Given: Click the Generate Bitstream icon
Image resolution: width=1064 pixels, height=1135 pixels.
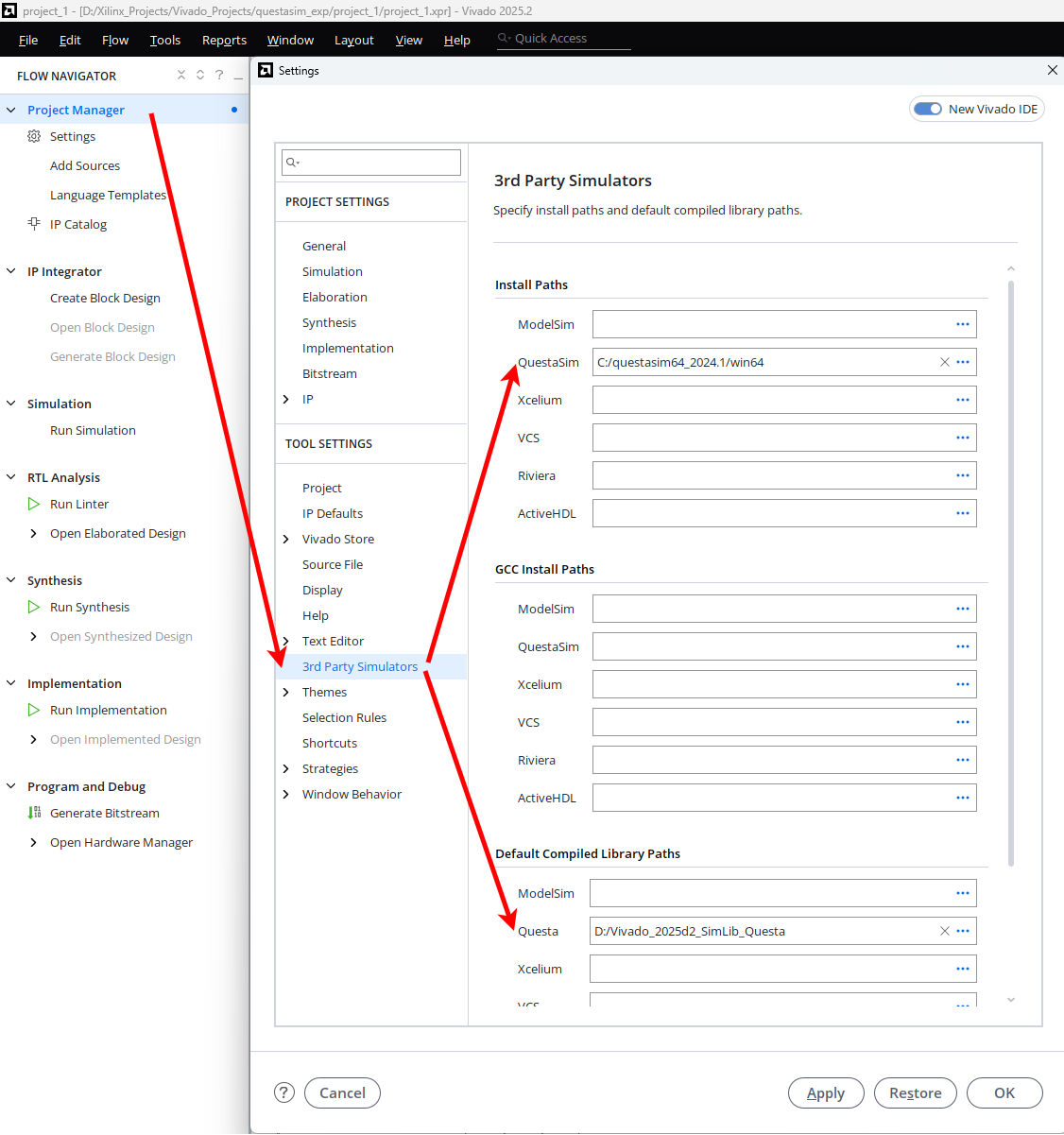Looking at the screenshot, I should (34, 813).
